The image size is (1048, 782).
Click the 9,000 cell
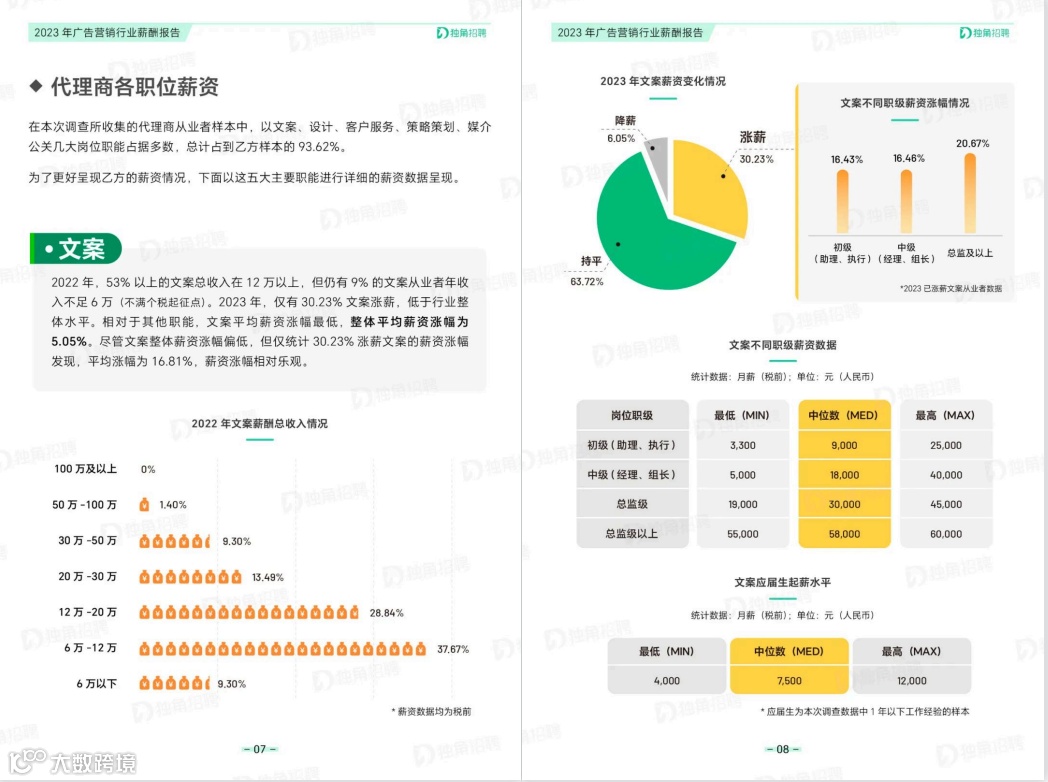pos(844,445)
